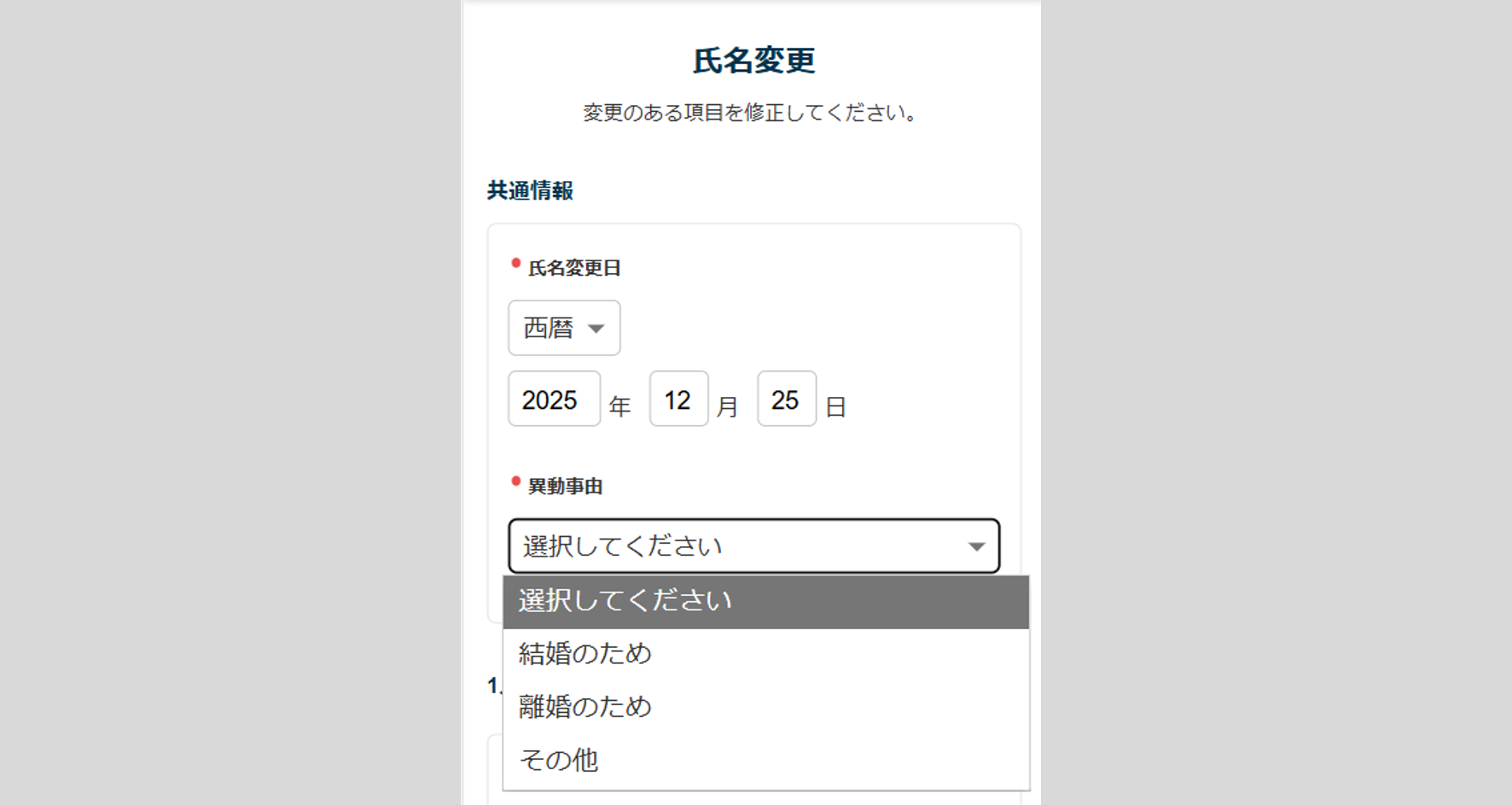Click the 共通情報 section heading
Screen dimensions: 1512x805
click(x=530, y=190)
